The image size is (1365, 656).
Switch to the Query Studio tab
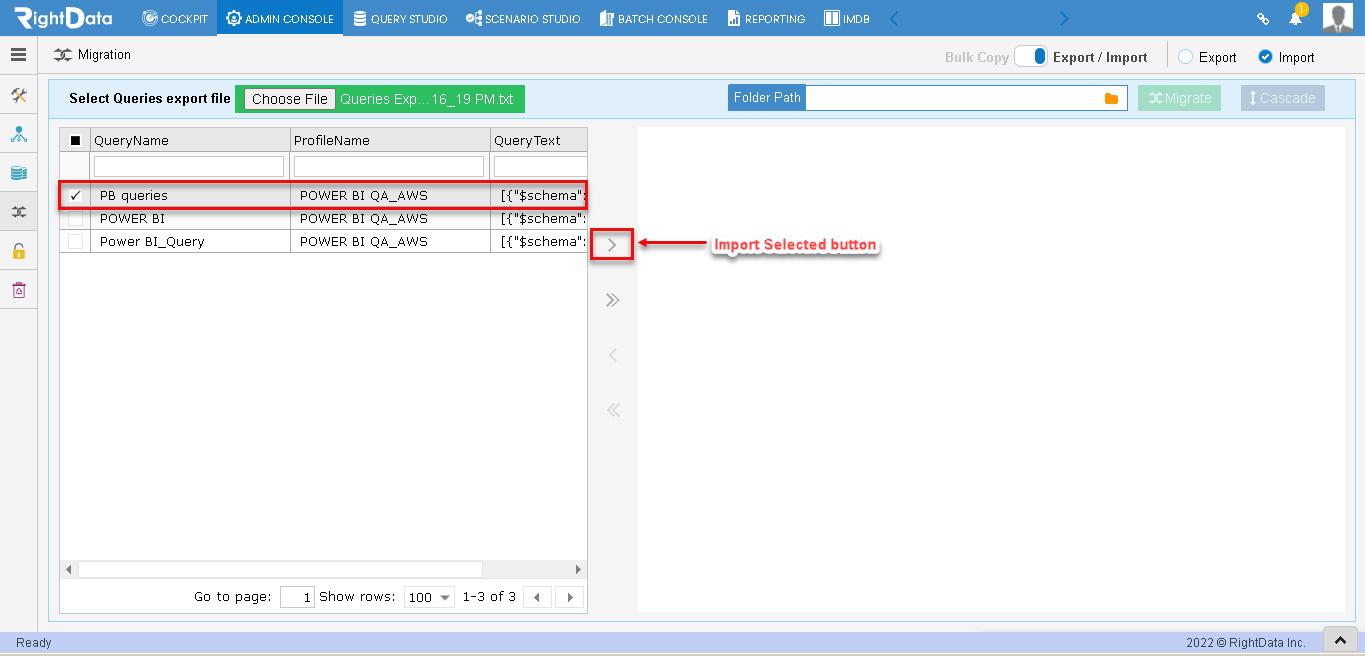tap(400, 18)
